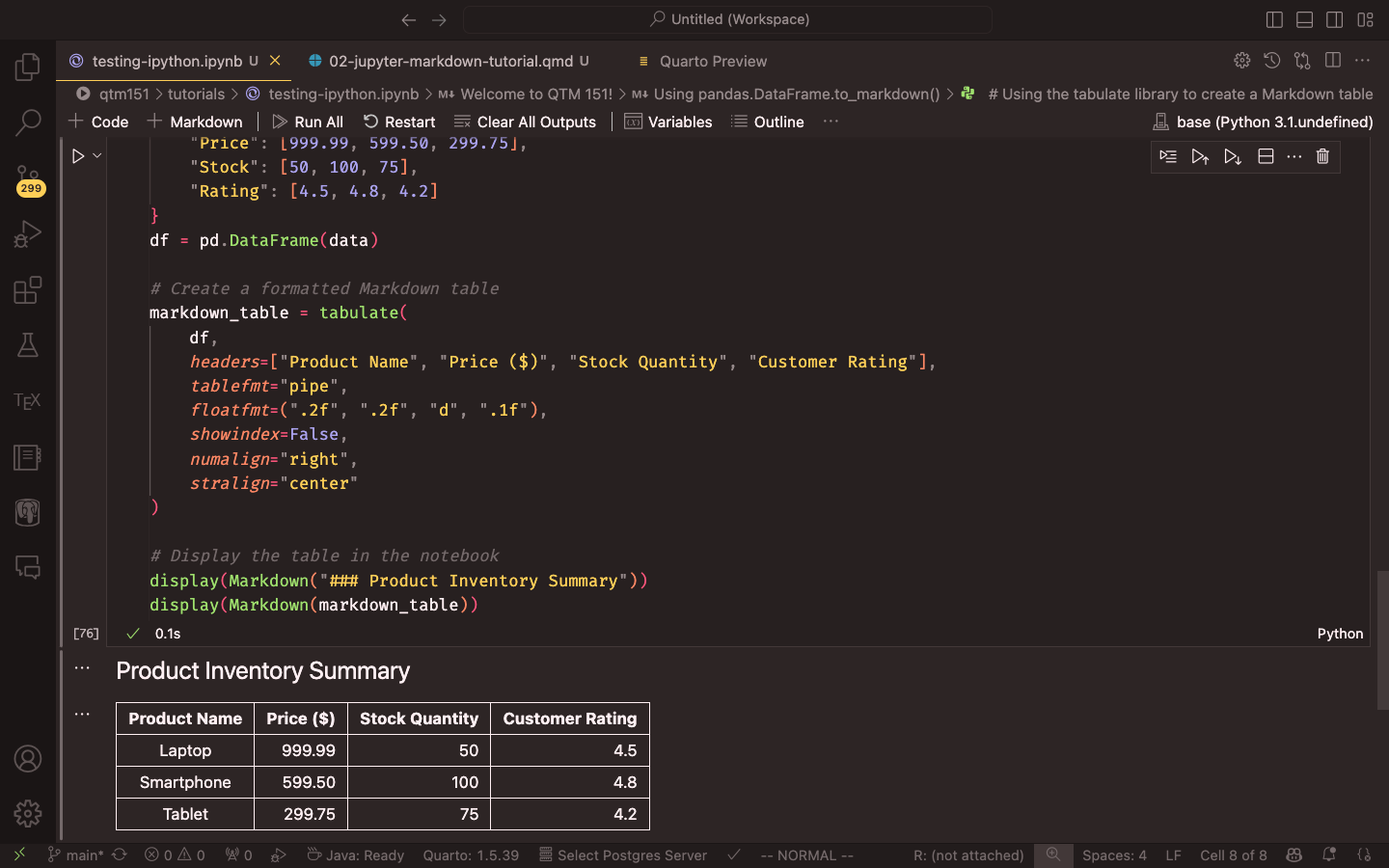Open the kernel picker base Python
This screenshot has width=1389, height=868.
pyautogui.click(x=1264, y=122)
